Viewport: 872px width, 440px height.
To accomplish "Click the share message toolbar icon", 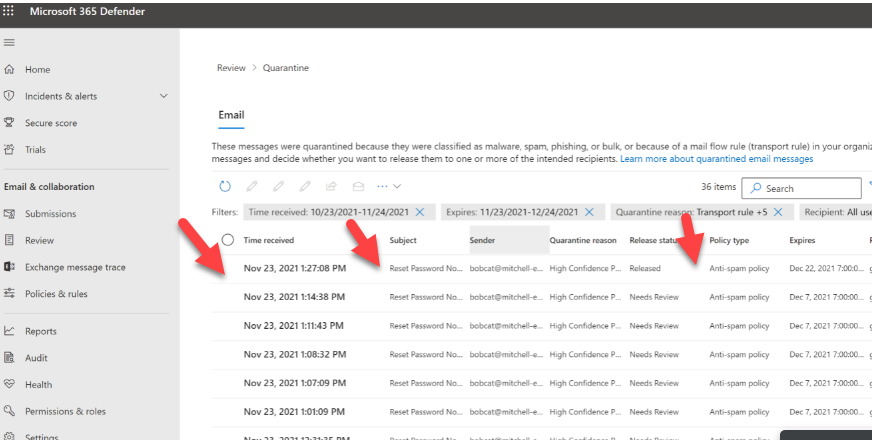I will [331, 186].
